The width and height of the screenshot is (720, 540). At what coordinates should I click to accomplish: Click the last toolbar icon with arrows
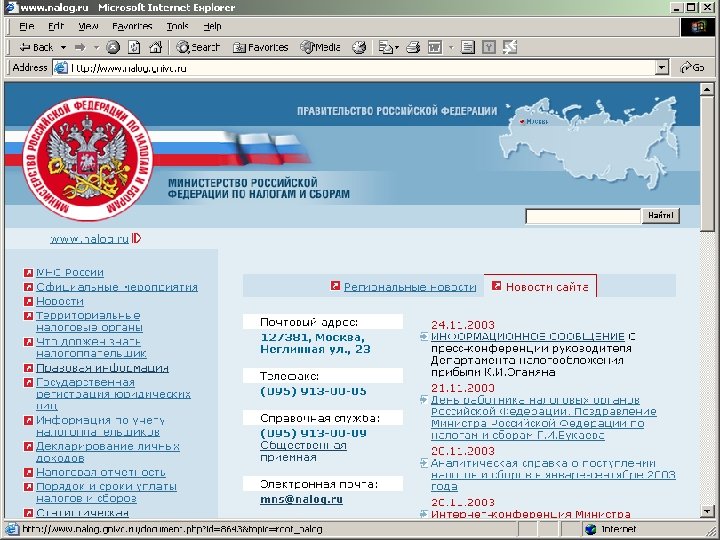tap(510, 47)
